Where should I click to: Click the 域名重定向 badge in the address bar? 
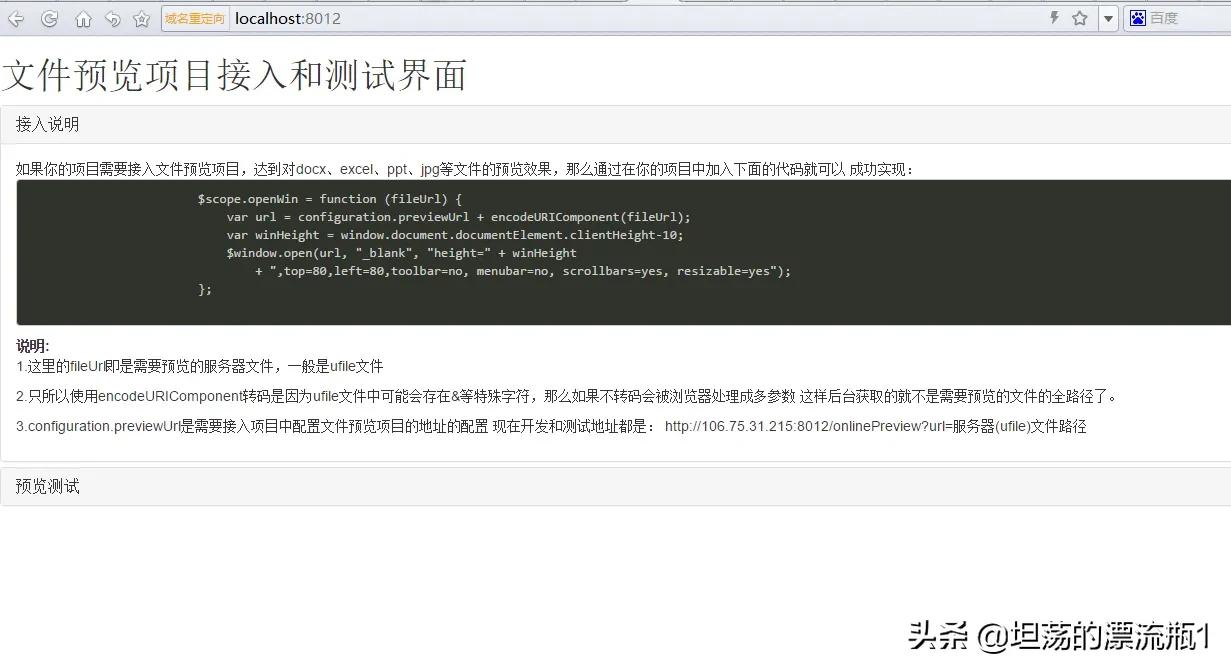pos(193,17)
